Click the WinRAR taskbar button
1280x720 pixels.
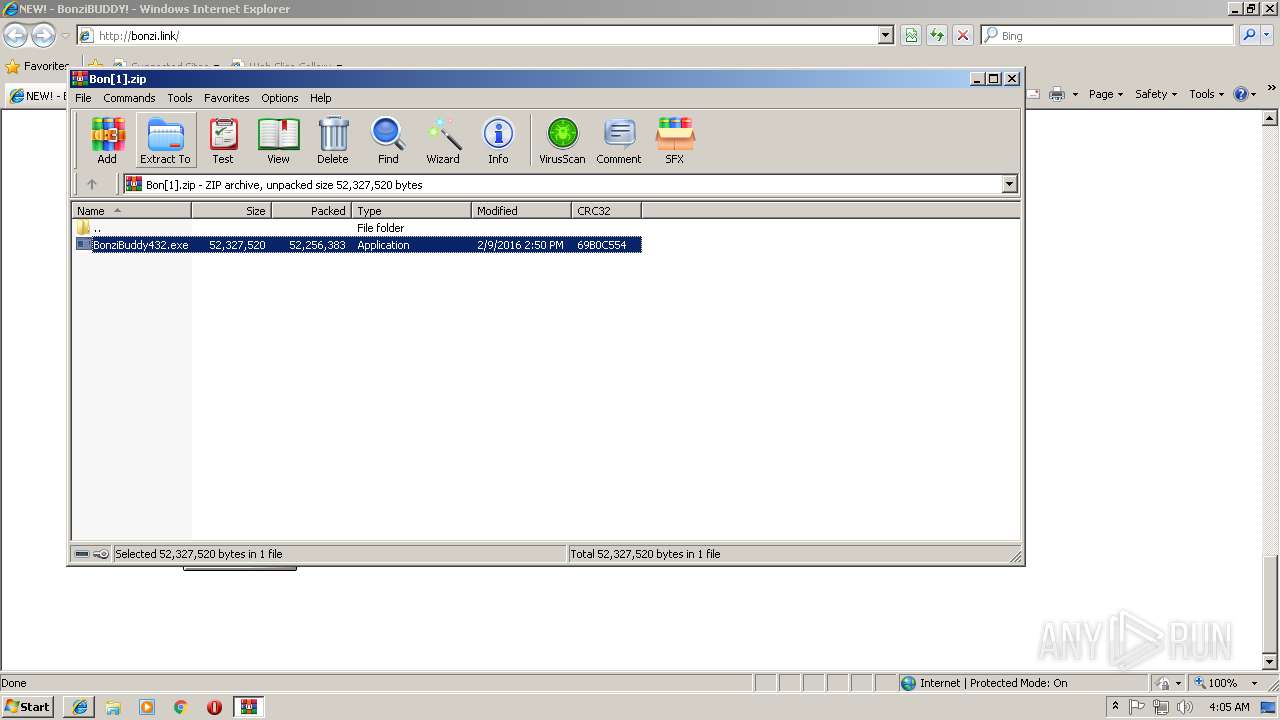pyautogui.click(x=249, y=707)
